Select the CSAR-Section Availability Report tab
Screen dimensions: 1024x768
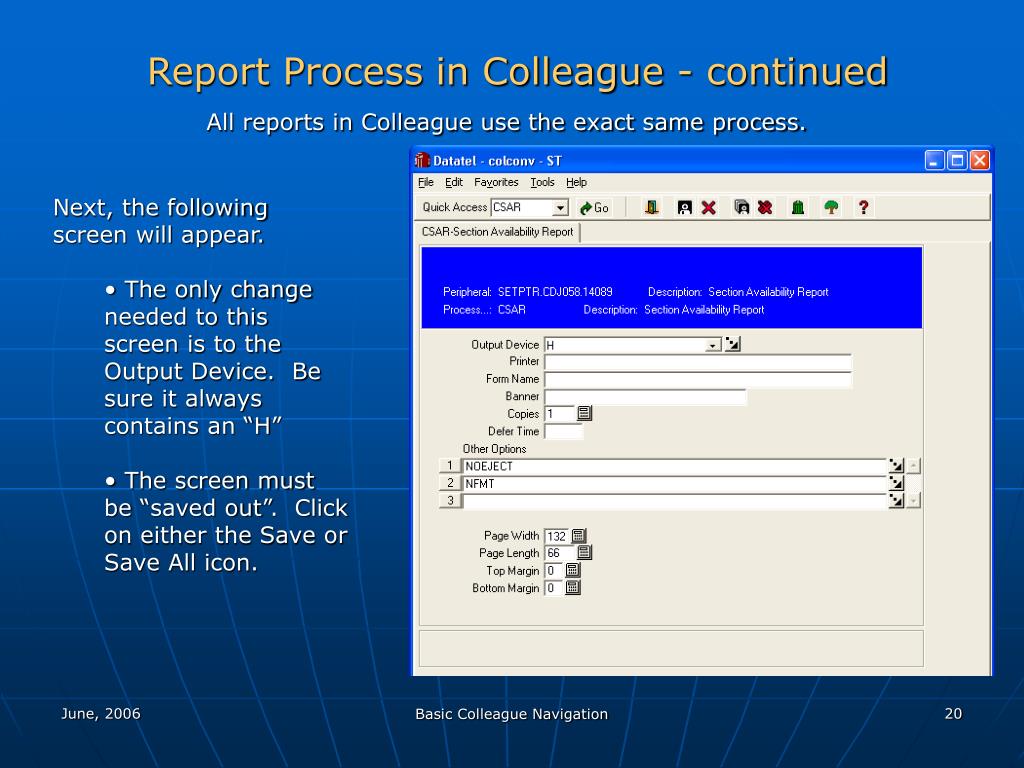tap(498, 232)
